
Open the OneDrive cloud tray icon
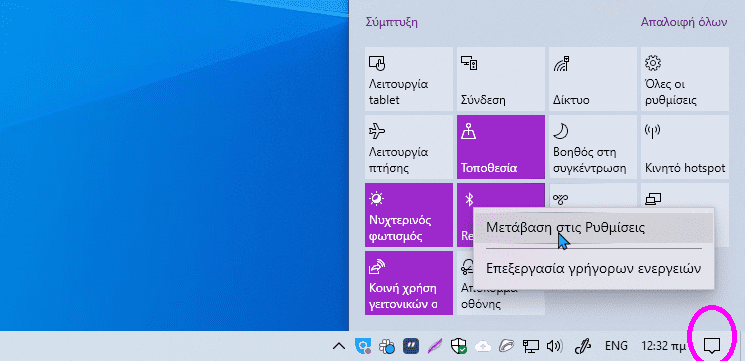482,346
